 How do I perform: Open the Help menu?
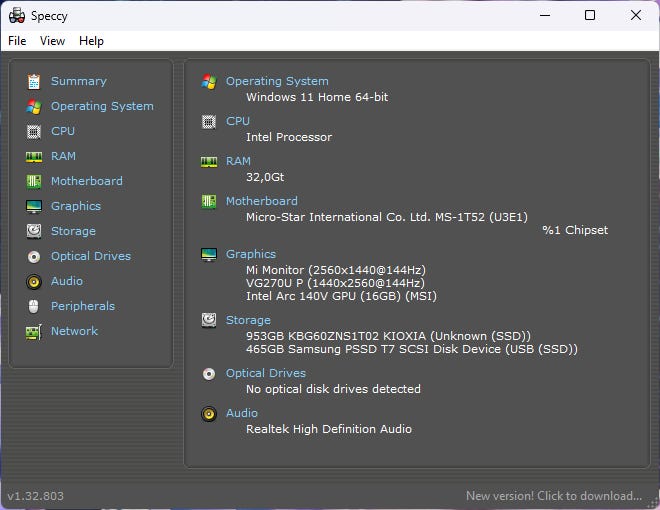(x=91, y=41)
